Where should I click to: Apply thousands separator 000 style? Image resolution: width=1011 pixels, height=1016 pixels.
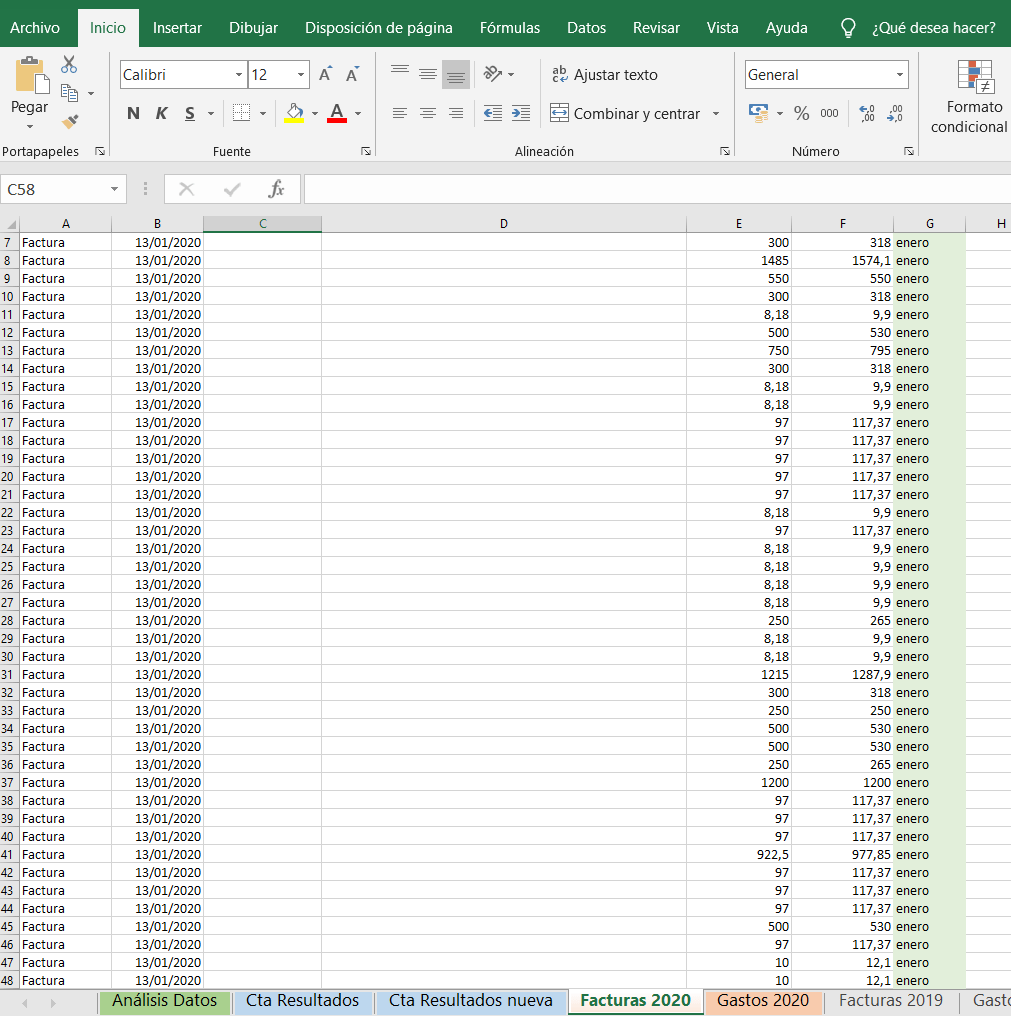click(829, 113)
